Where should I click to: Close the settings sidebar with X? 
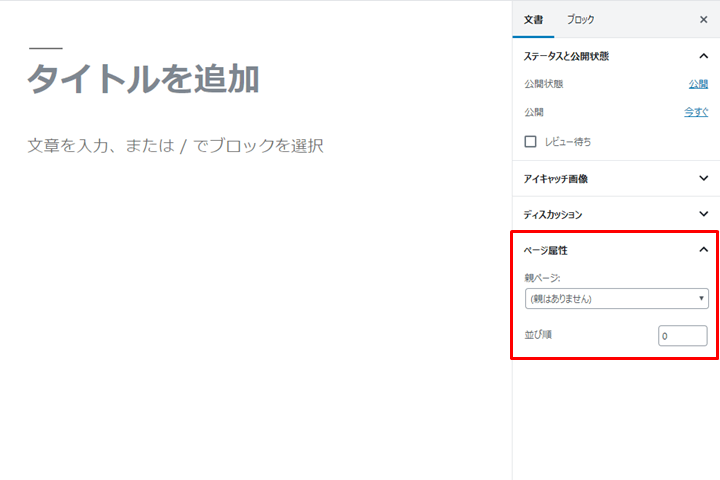[x=703, y=20]
